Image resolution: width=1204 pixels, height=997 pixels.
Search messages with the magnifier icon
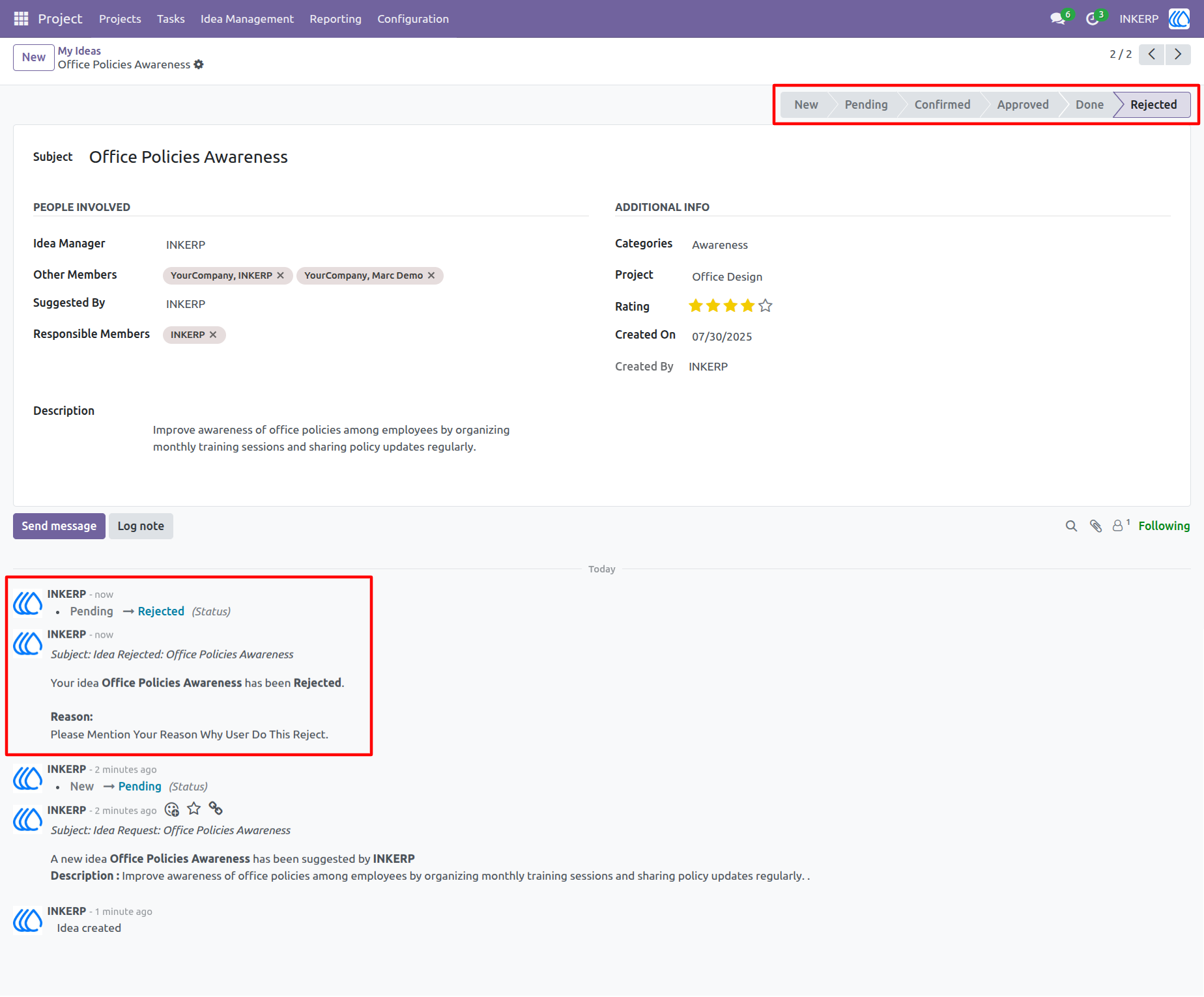pyautogui.click(x=1071, y=526)
